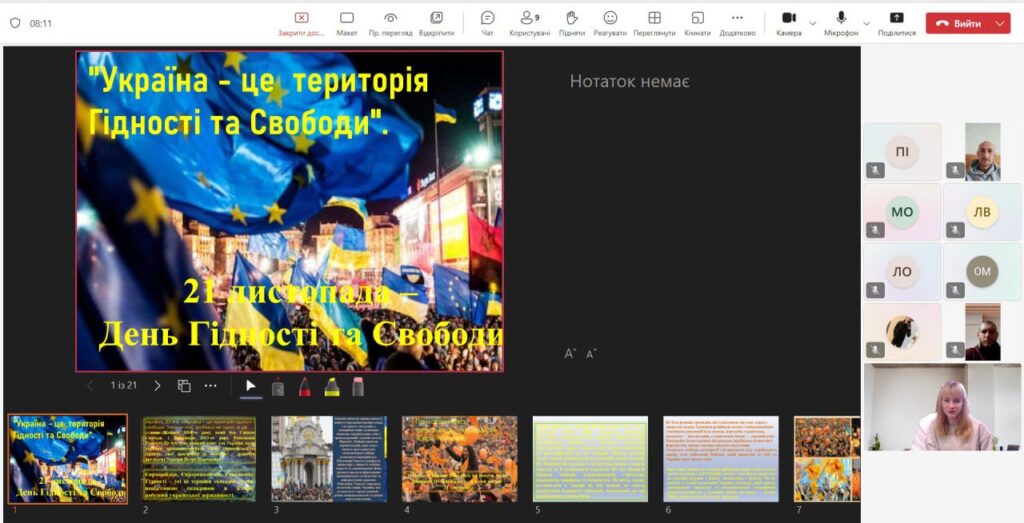
Task: Open the Реагувати reactions menu
Action: tap(610, 23)
